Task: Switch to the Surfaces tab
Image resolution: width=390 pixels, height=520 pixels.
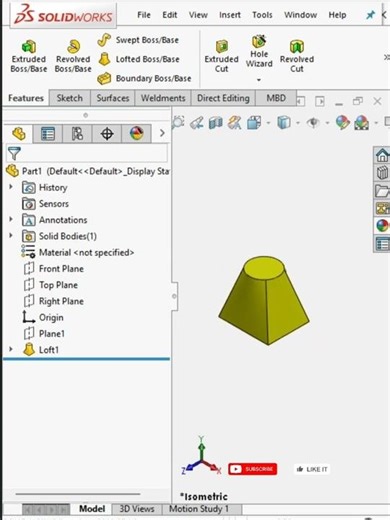Action: click(112, 98)
